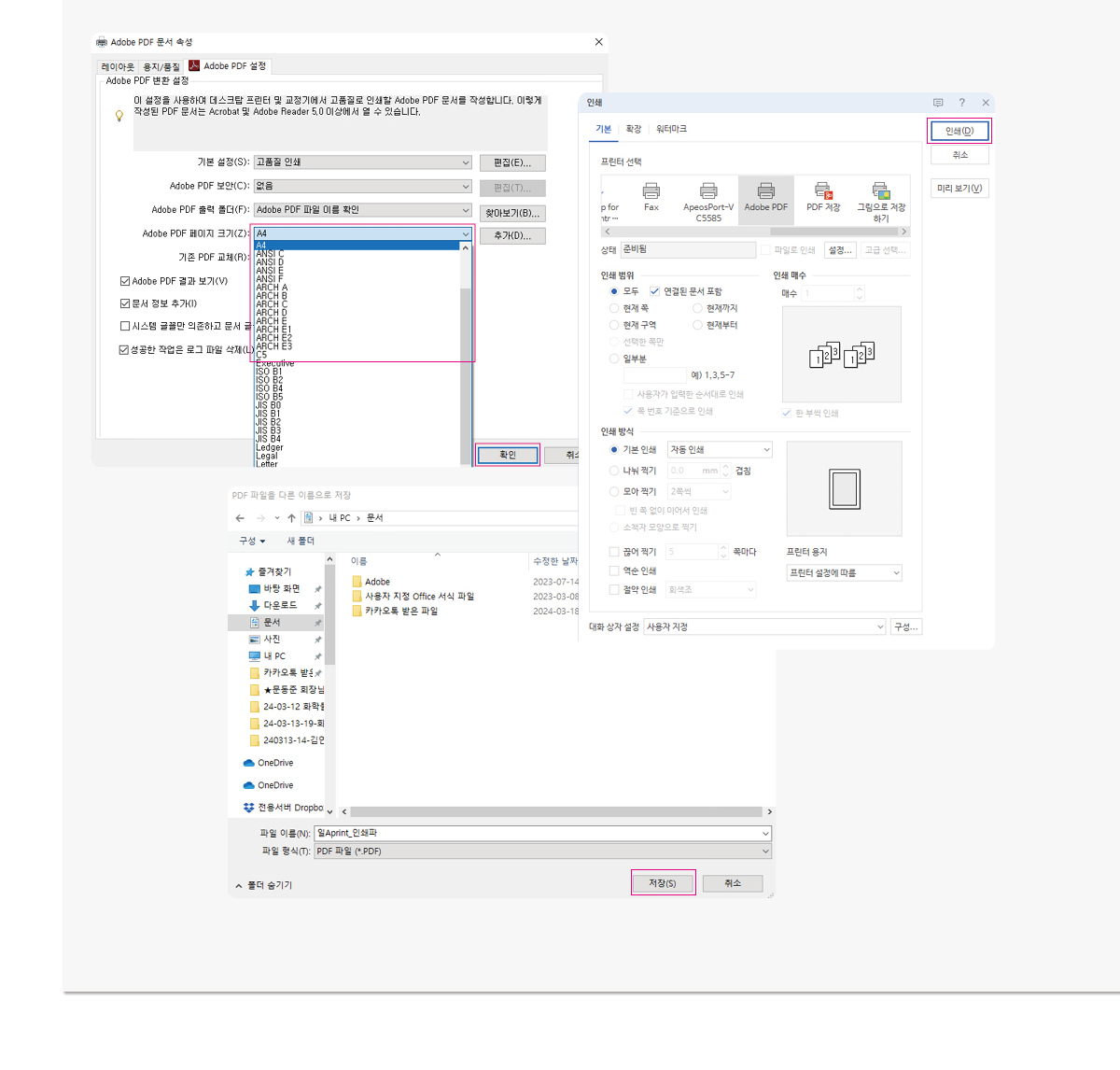1120x1070 pixels.
Task: Select the 현재 쪽 radio button
Action: [614, 308]
